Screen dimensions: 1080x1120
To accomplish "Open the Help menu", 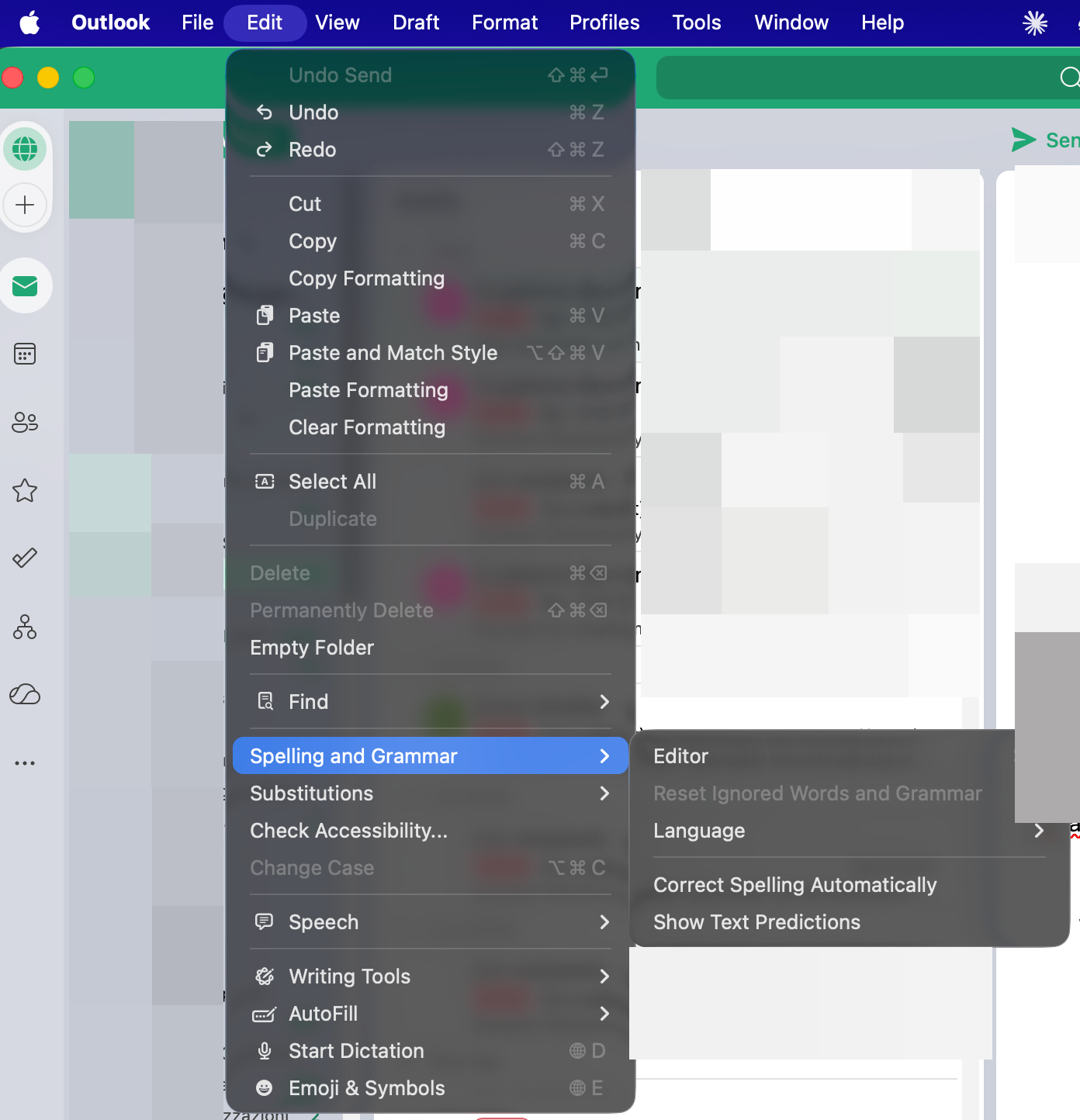I will (x=882, y=22).
